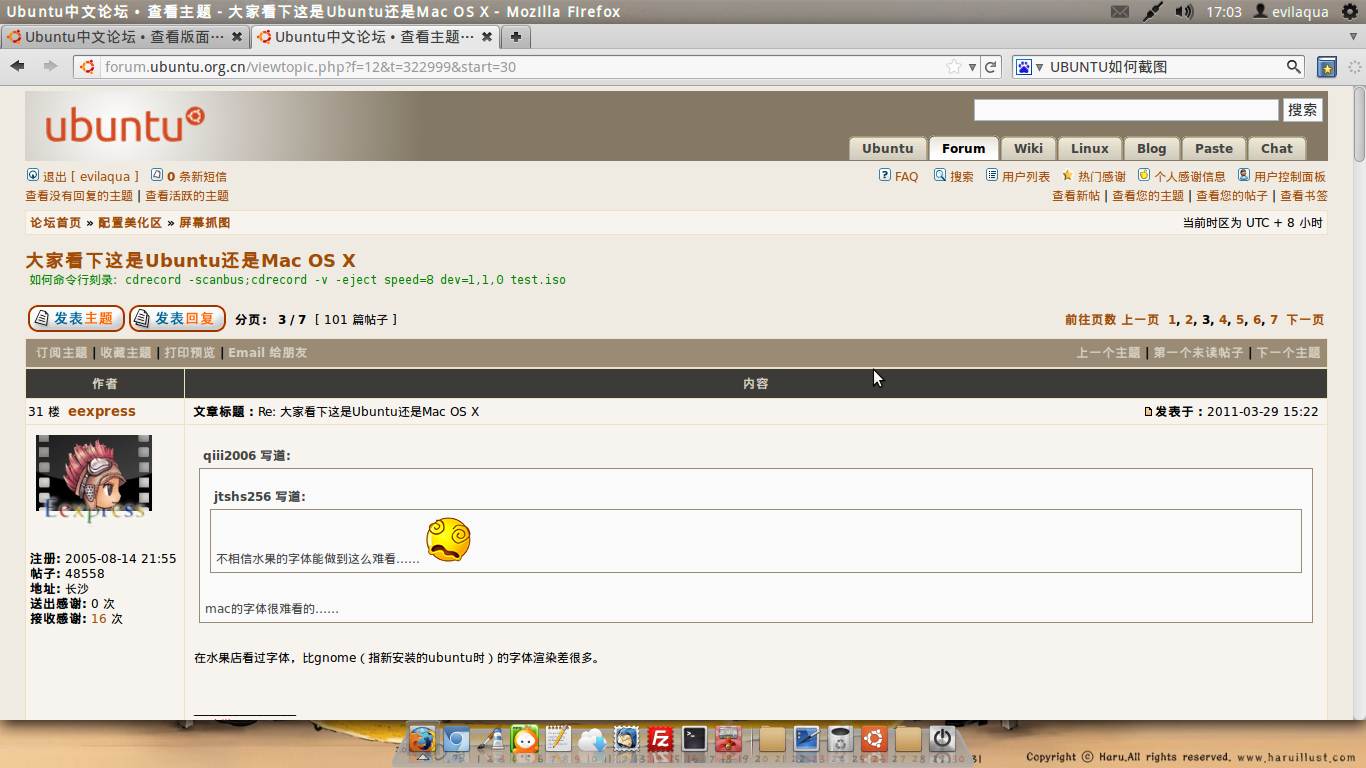The height and width of the screenshot is (768, 1366).
Task: Open the bookmarks toolbar button with star
Action: (1327, 67)
